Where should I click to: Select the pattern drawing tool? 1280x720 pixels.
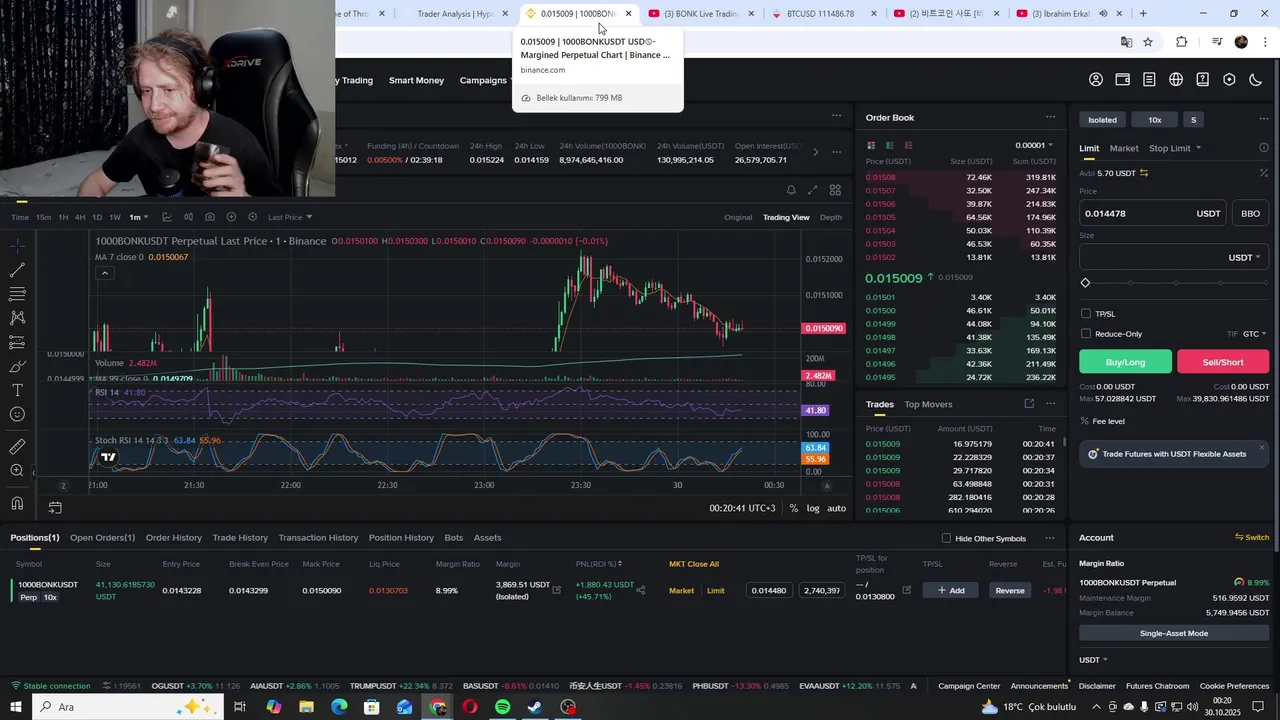tap(17, 318)
